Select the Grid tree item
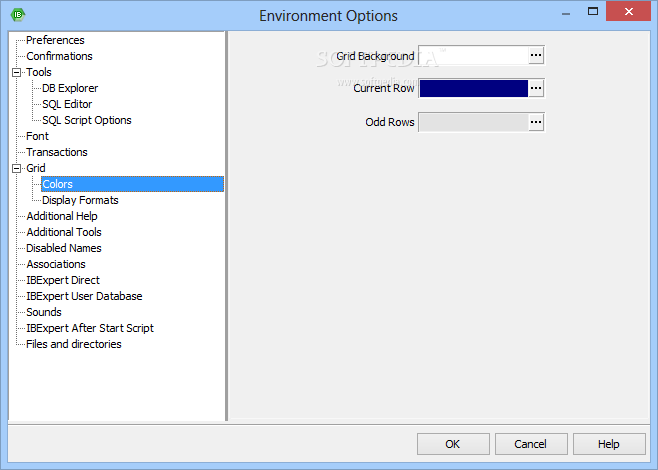 36,168
